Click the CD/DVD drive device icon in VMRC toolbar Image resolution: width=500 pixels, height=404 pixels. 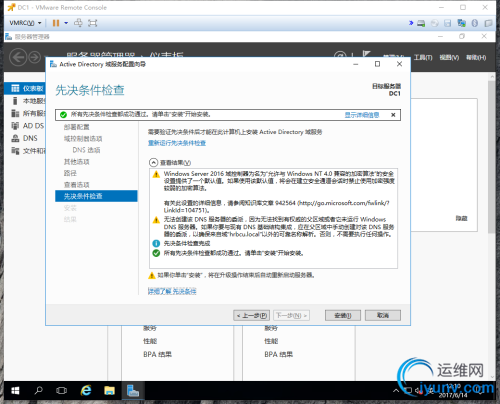pyautogui.click(x=434, y=23)
